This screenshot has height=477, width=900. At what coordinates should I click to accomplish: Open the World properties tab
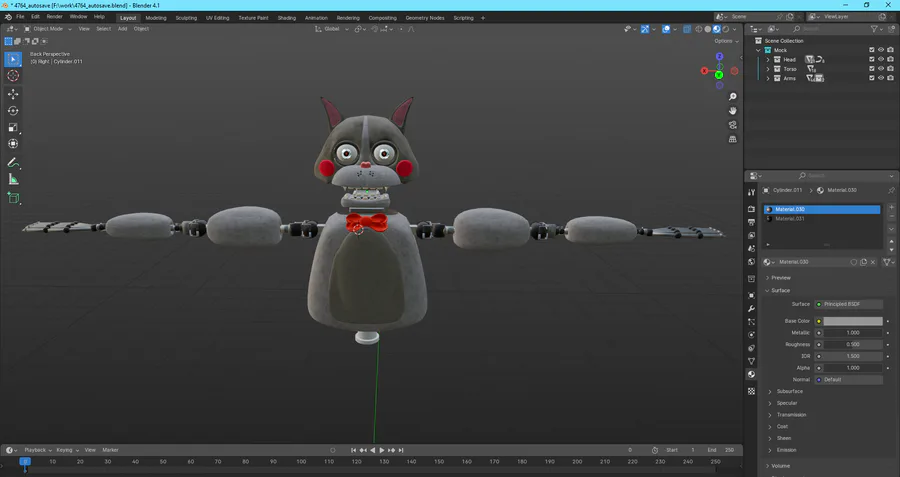point(751,262)
